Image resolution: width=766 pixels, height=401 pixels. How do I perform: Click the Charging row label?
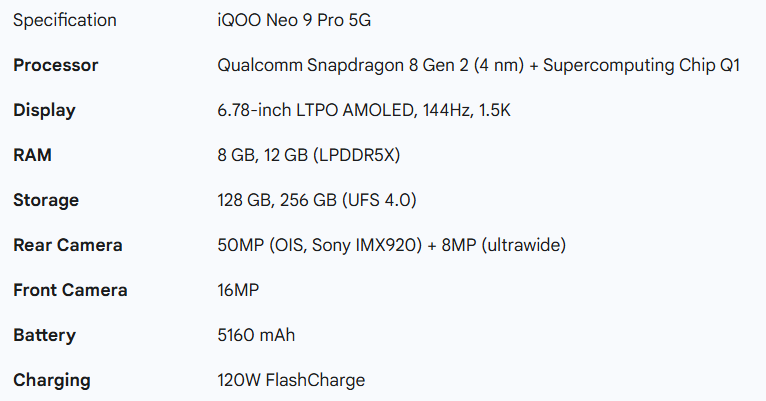(x=52, y=380)
